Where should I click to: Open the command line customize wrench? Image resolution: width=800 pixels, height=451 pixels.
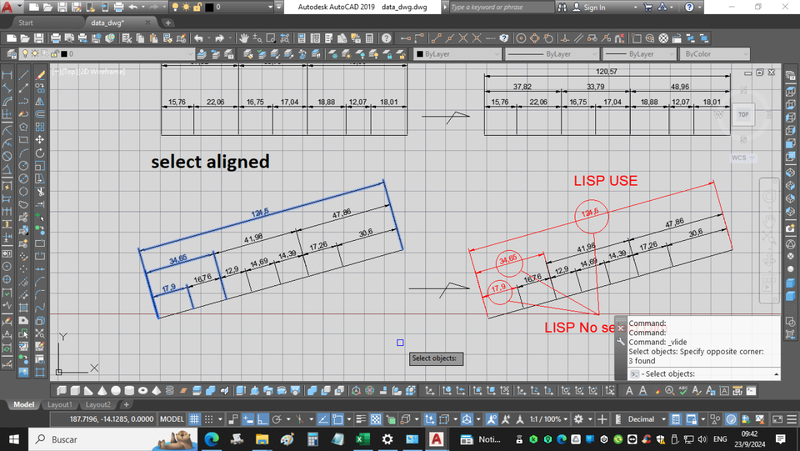click(x=621, y=341)
